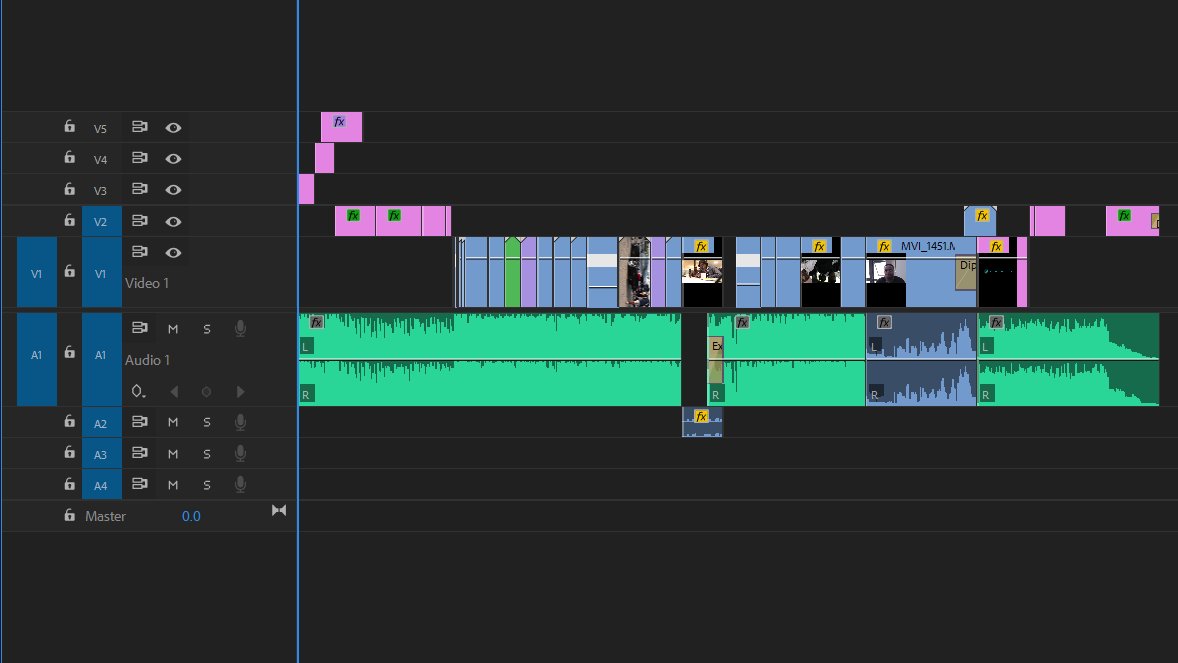Mute track A4

(173, 486)
